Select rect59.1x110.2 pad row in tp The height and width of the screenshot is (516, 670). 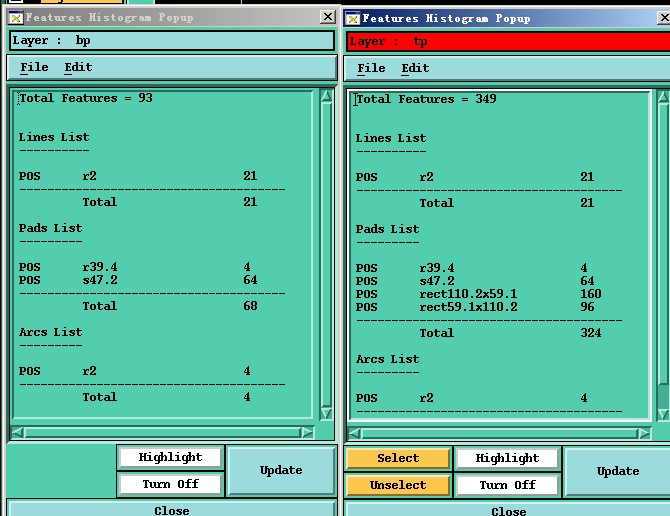[x=475, y=307]
